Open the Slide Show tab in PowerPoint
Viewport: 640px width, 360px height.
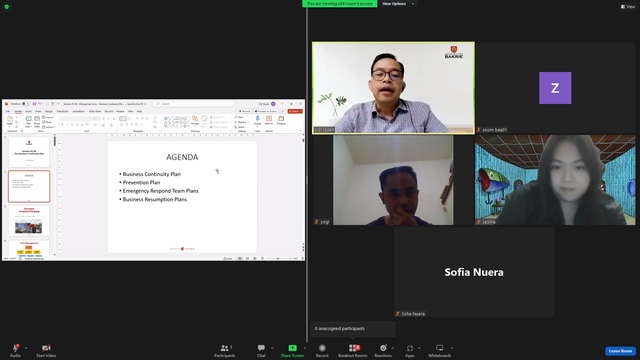[x=95, y=111]
